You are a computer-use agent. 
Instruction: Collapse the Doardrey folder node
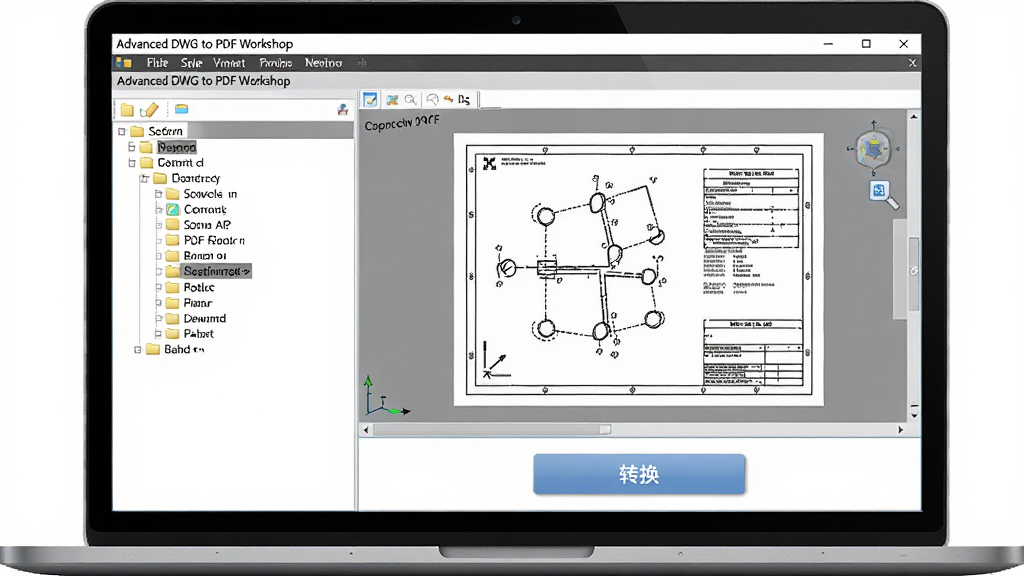(x=144, y=178)
